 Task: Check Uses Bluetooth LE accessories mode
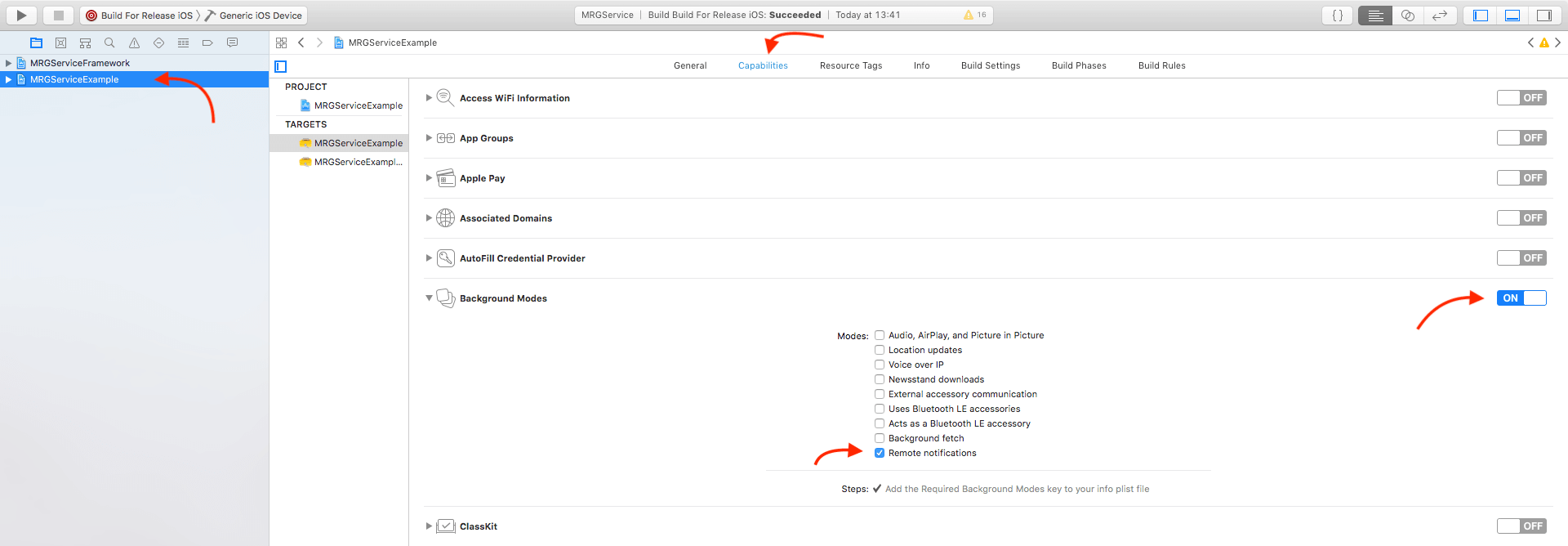(880, 409)
